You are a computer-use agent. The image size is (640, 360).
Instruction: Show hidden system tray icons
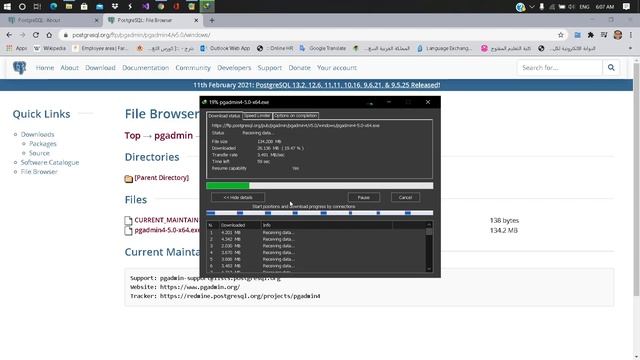(x=532, y=7)
